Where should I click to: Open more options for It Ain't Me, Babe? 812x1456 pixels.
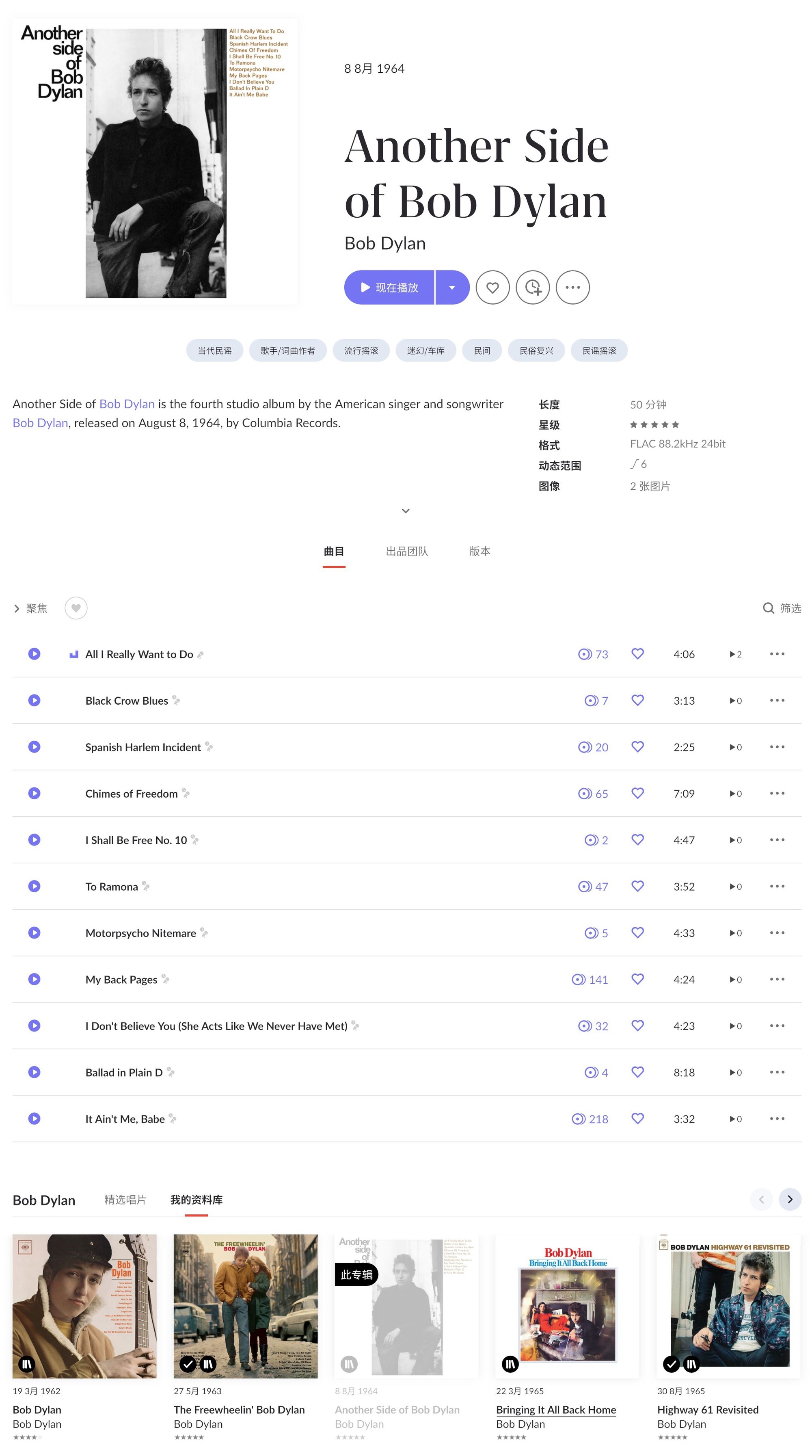tap(777, 1119)
